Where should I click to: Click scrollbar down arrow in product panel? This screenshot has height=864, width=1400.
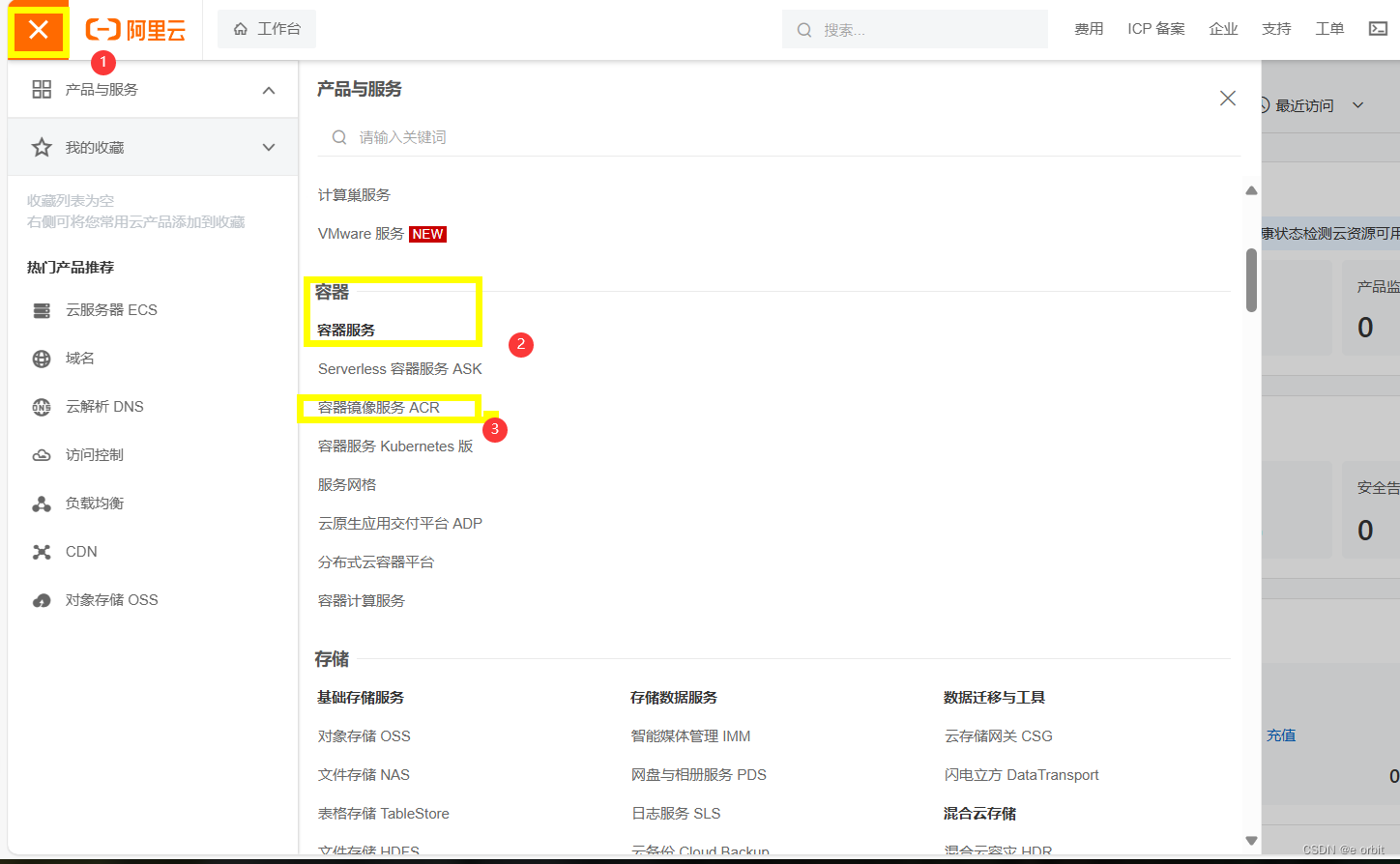(1251, 841)
